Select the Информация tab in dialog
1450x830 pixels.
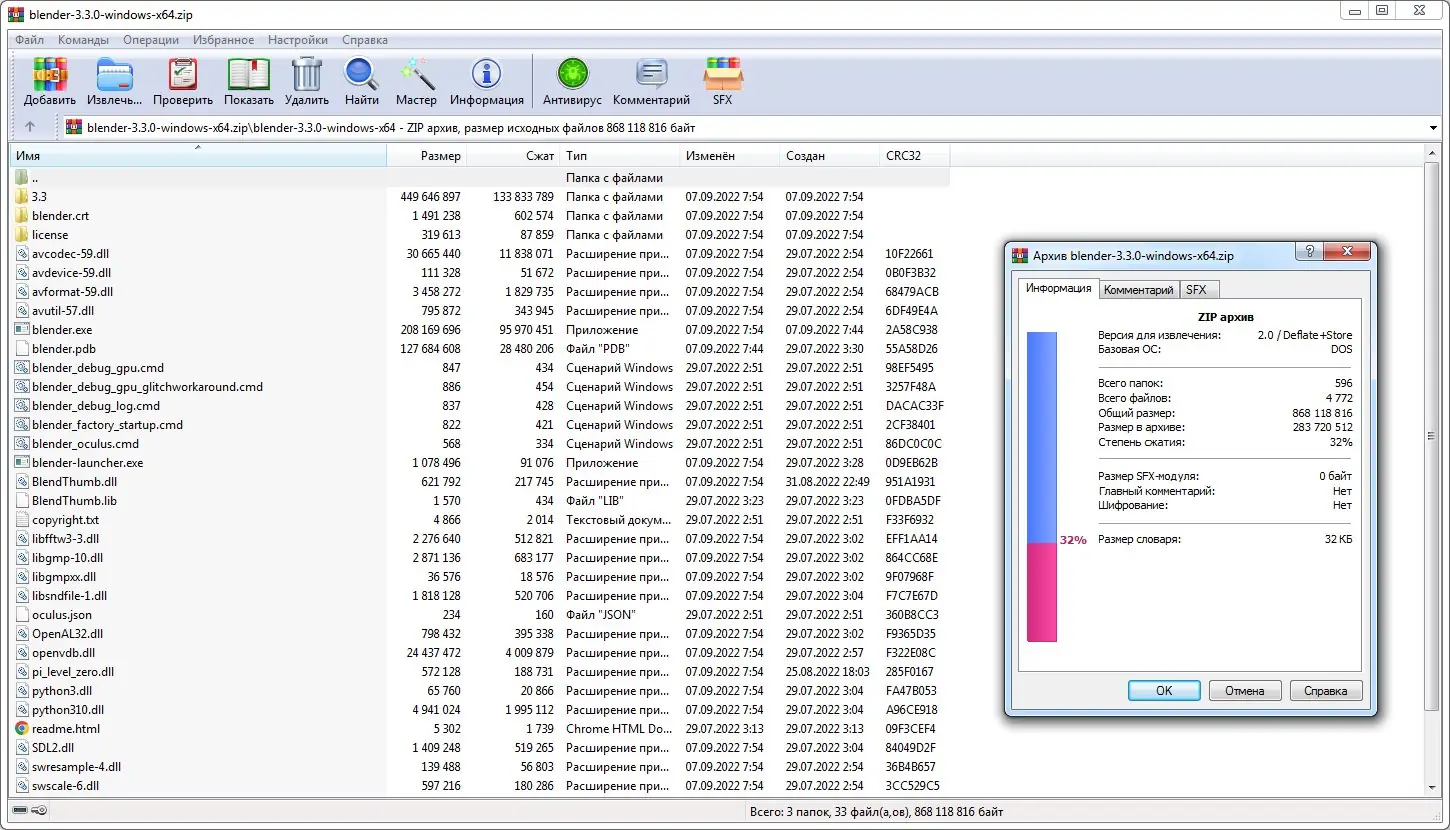(1059, 288)
